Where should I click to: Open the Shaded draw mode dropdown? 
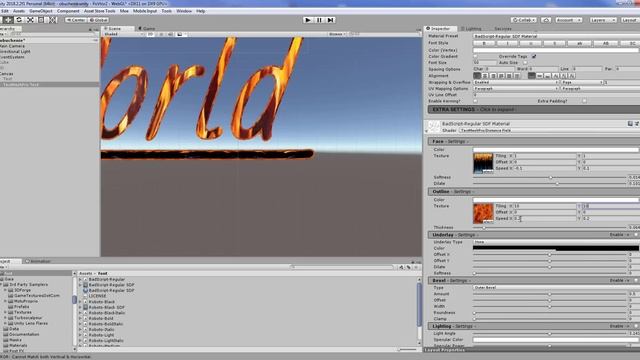(x=123, y=34)
